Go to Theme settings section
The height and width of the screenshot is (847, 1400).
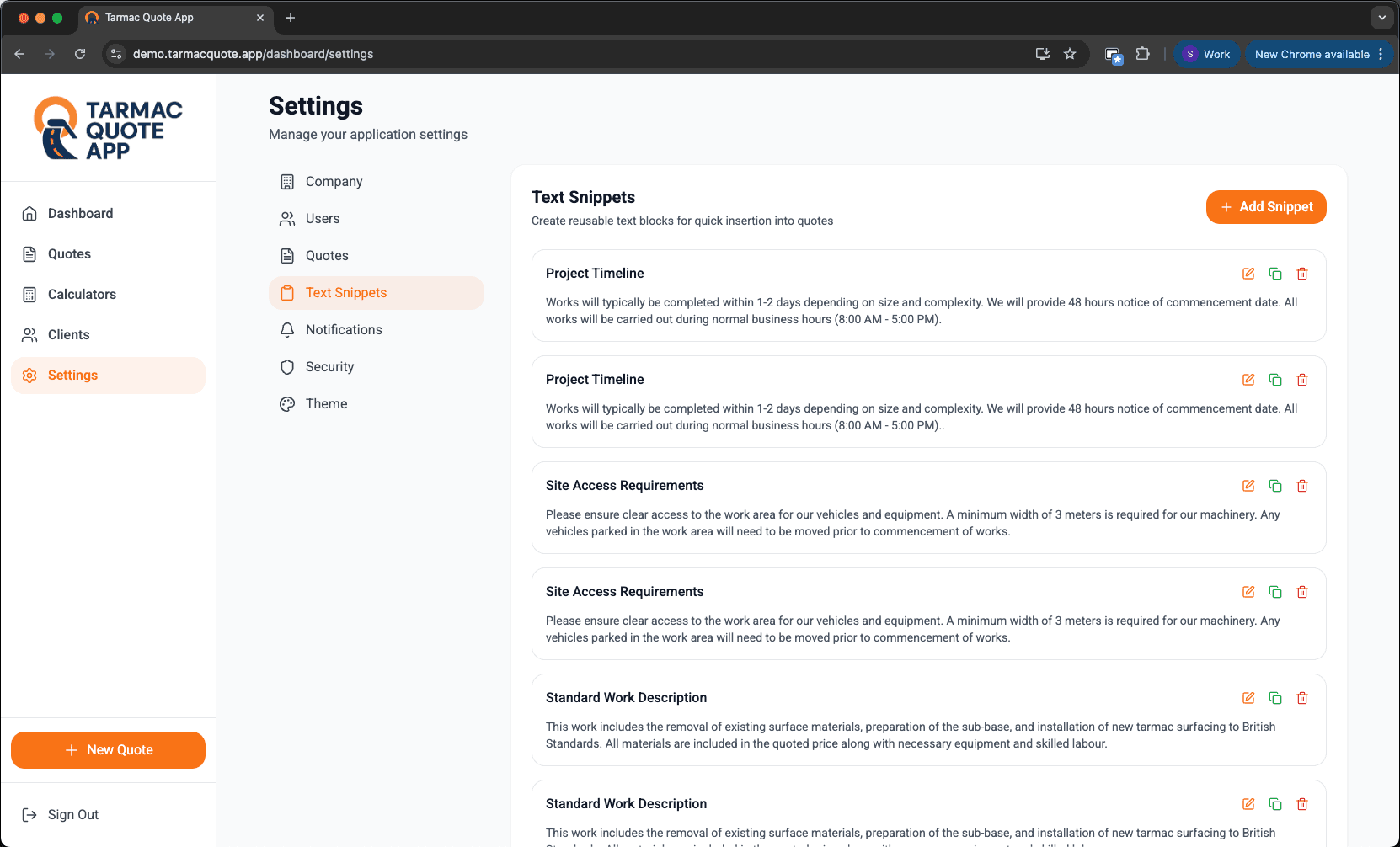pos(326,404)
